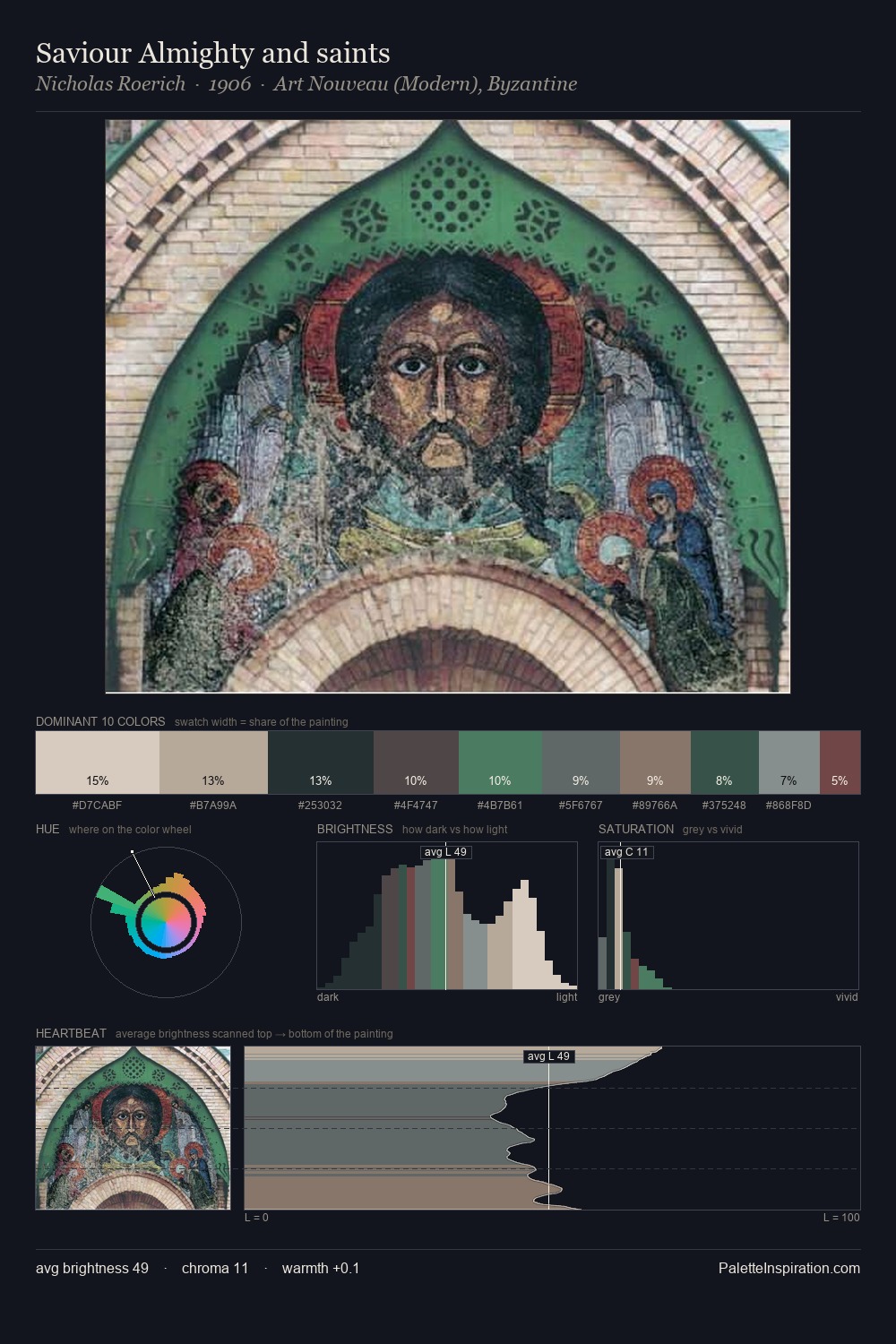This screenshot has height=1344, width=896.
Task: Select the #4F4747 swatch
Action: coord(416,762)
